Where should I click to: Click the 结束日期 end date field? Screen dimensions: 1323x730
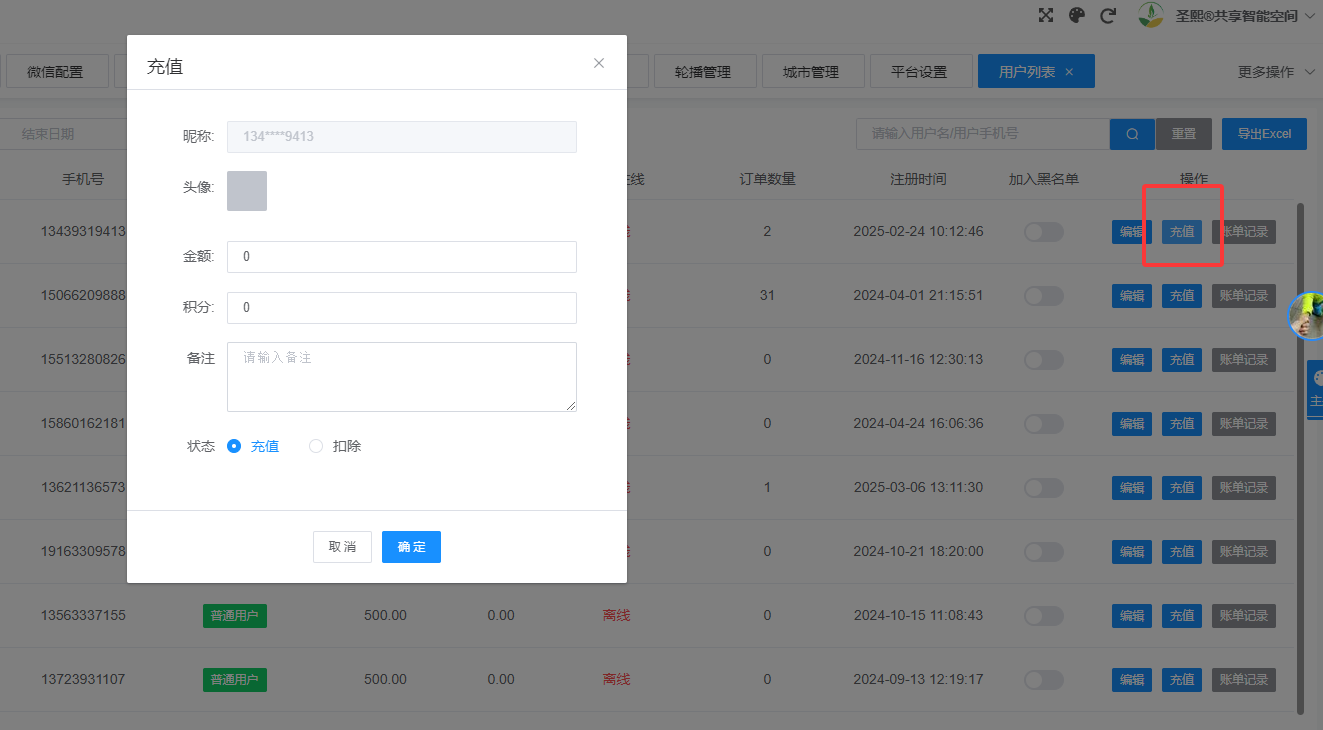tap(65, 134)
